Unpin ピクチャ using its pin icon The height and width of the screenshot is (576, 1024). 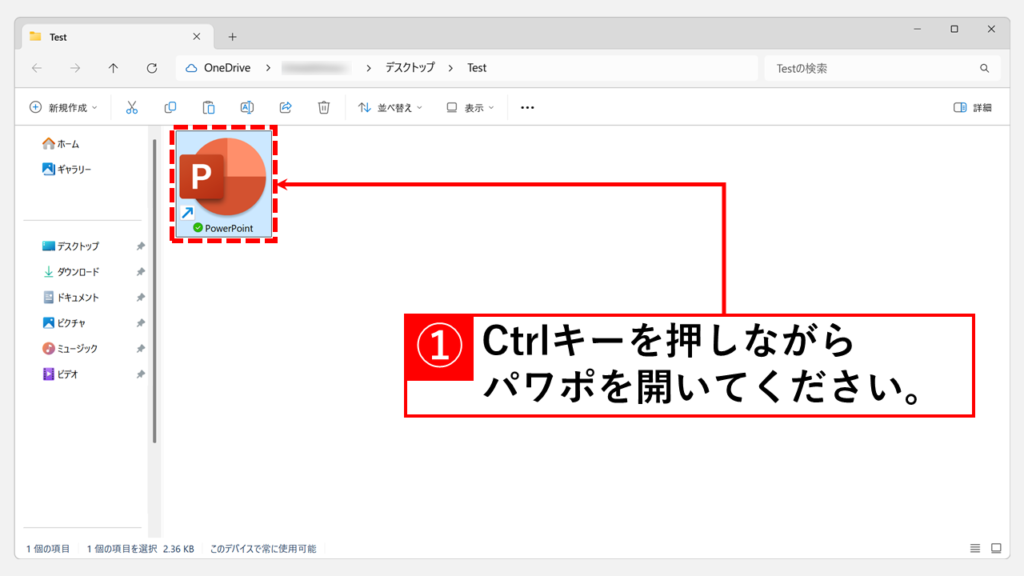click(140, 323)
